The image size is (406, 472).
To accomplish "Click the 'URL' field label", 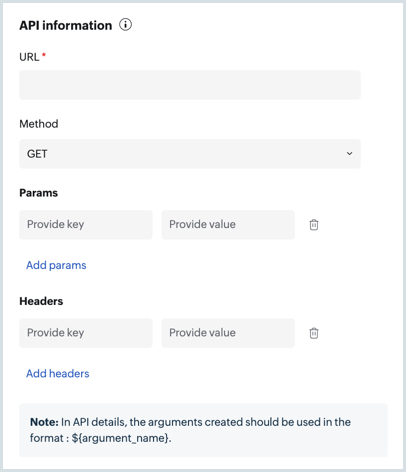I will [x=29, y=57].
